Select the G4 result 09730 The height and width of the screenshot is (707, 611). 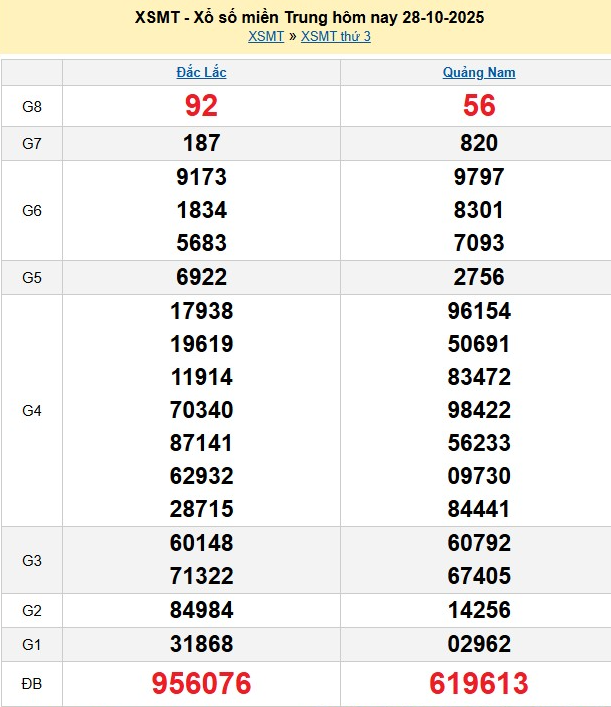click(479, 476)
